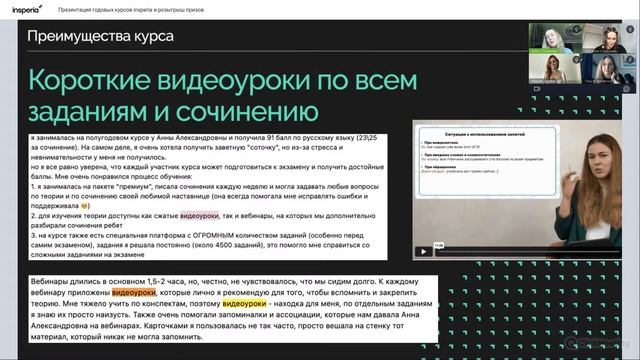Click heading 'Короткие видеоуроки по всем'

tap(223, 80)
